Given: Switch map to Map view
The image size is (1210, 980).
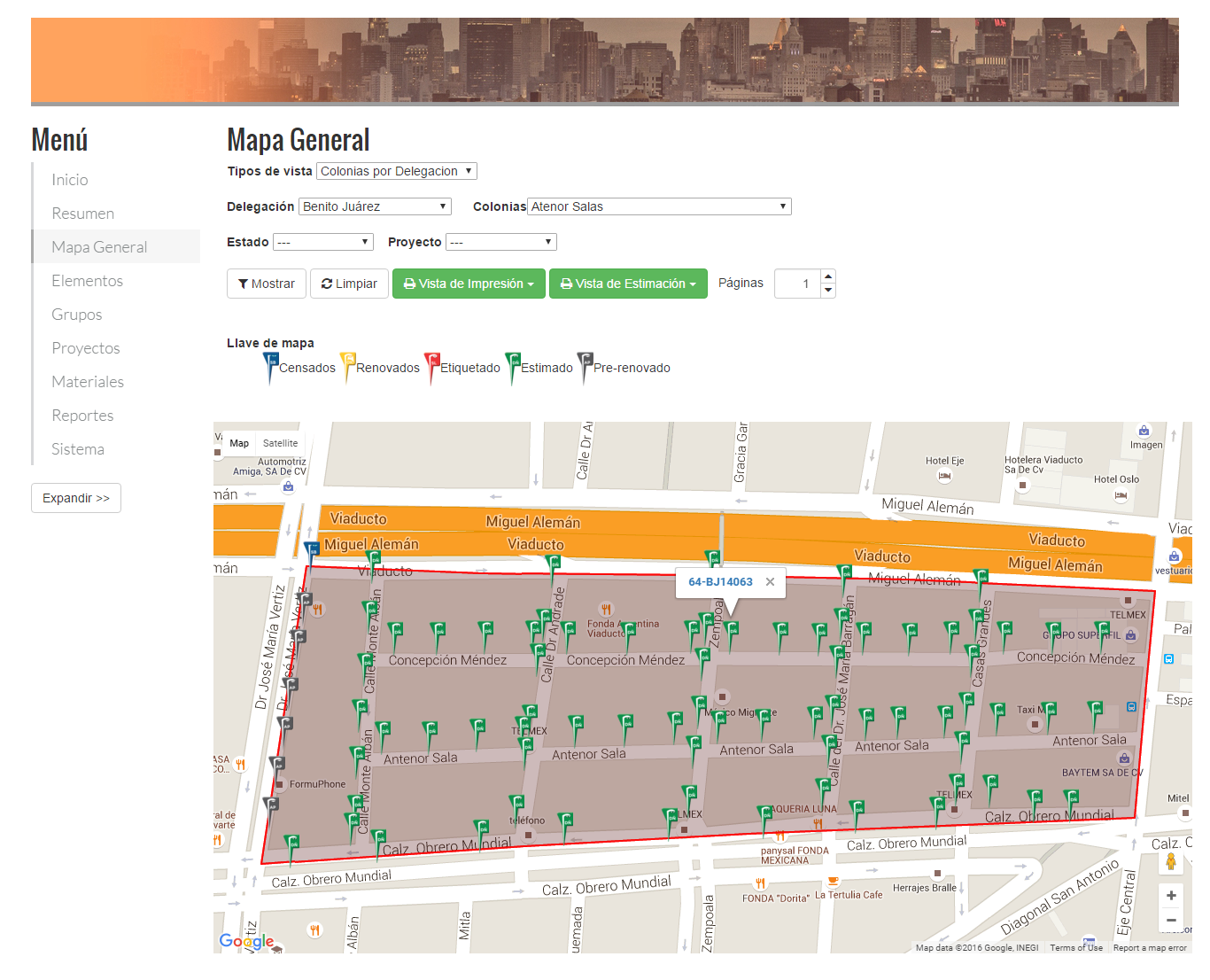Looking at the screenshot, I should (x=239, y=443).
